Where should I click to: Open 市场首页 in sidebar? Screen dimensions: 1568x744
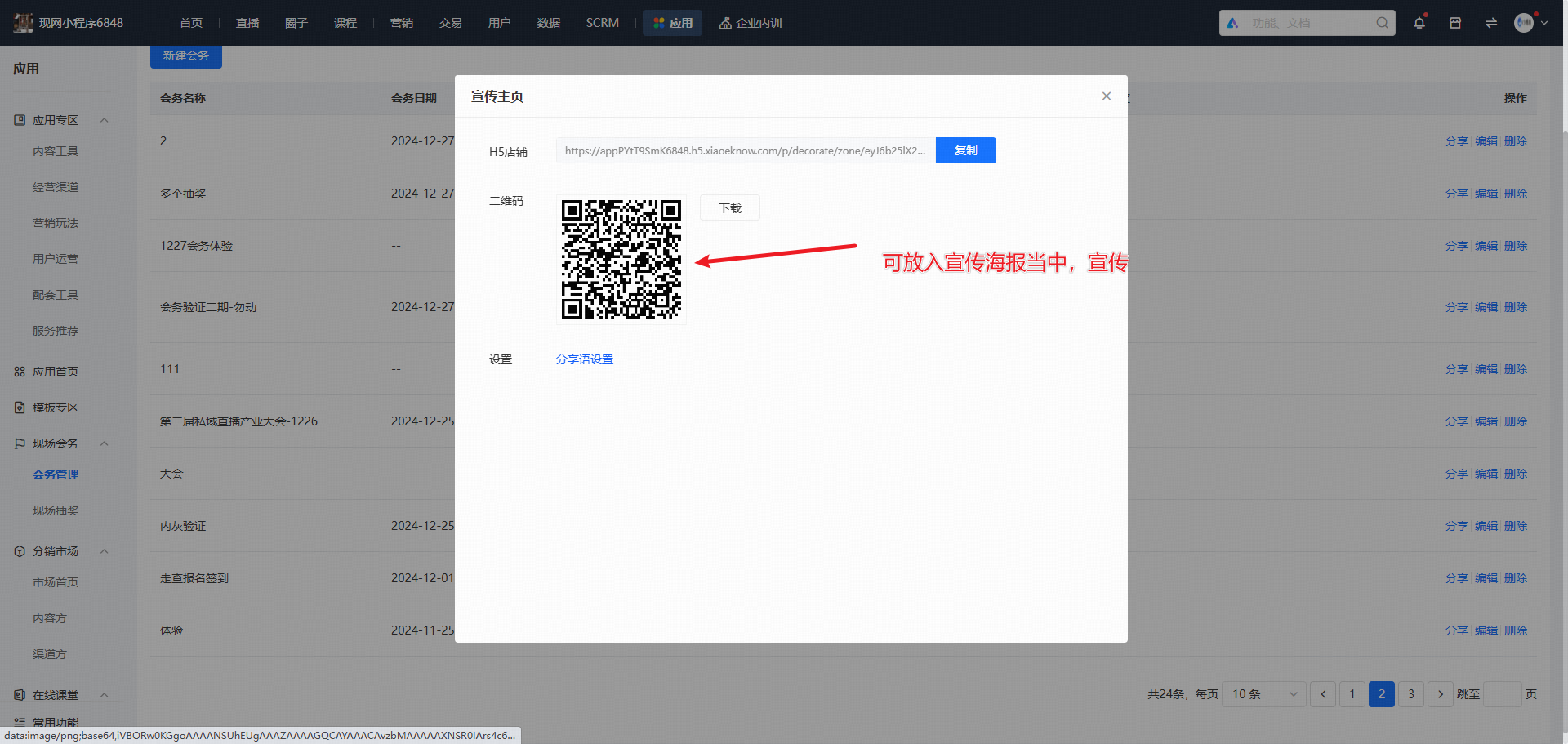pyautogui.click(x=56, y=582)
